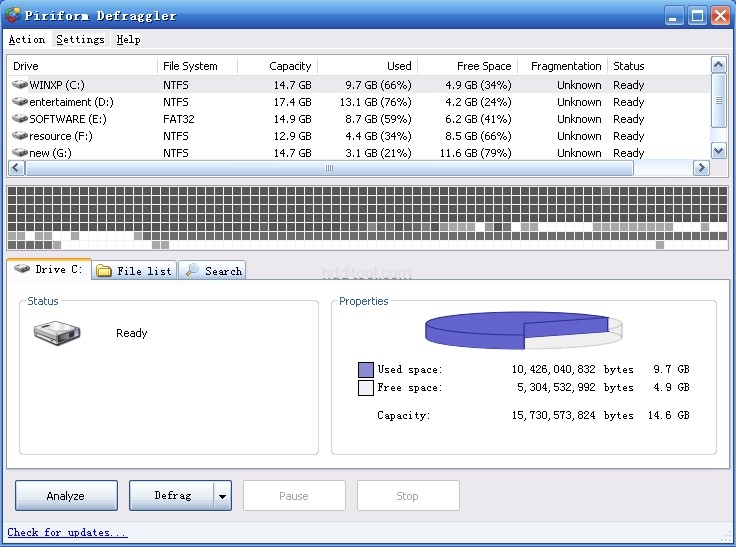736x547 pixels.
Task: Select the new (G:) drive row
Action: [x=359, y=153]
